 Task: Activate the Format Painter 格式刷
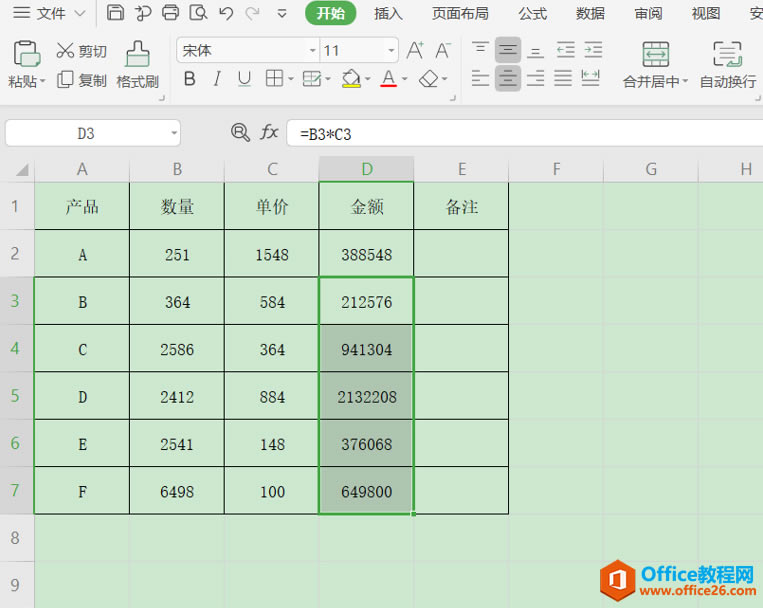(138, 65)
